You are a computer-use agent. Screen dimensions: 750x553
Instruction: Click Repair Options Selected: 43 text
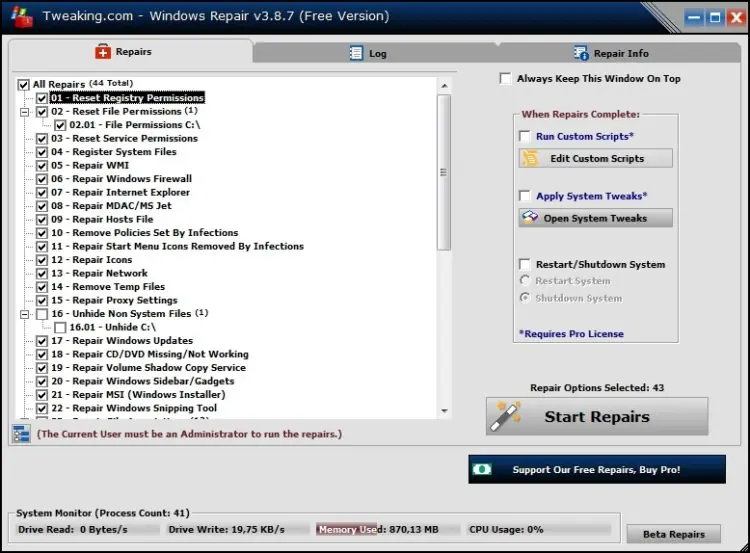[597, 387]
